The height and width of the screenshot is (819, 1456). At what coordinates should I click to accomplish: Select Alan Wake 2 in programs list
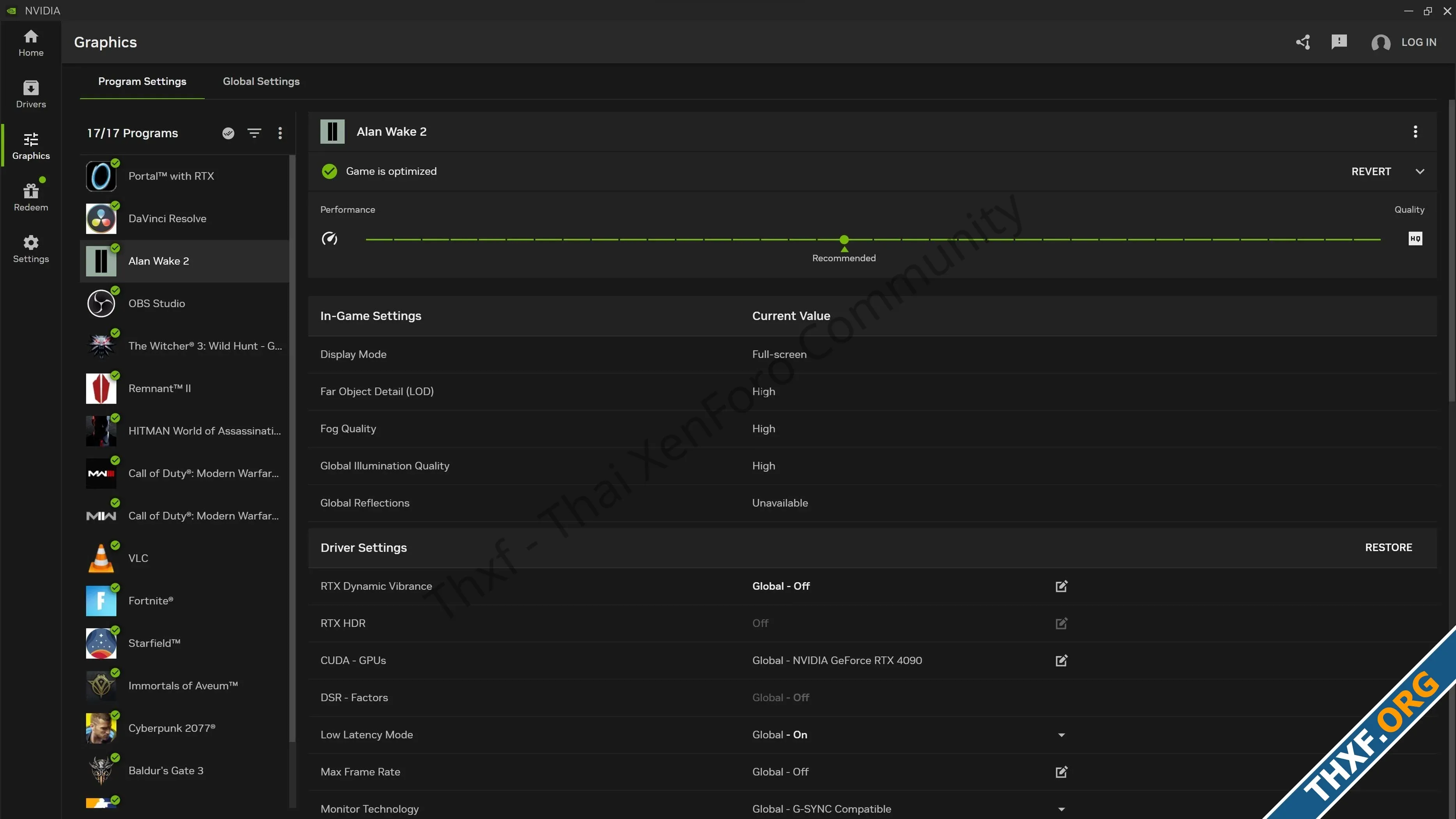coord(185,261)
